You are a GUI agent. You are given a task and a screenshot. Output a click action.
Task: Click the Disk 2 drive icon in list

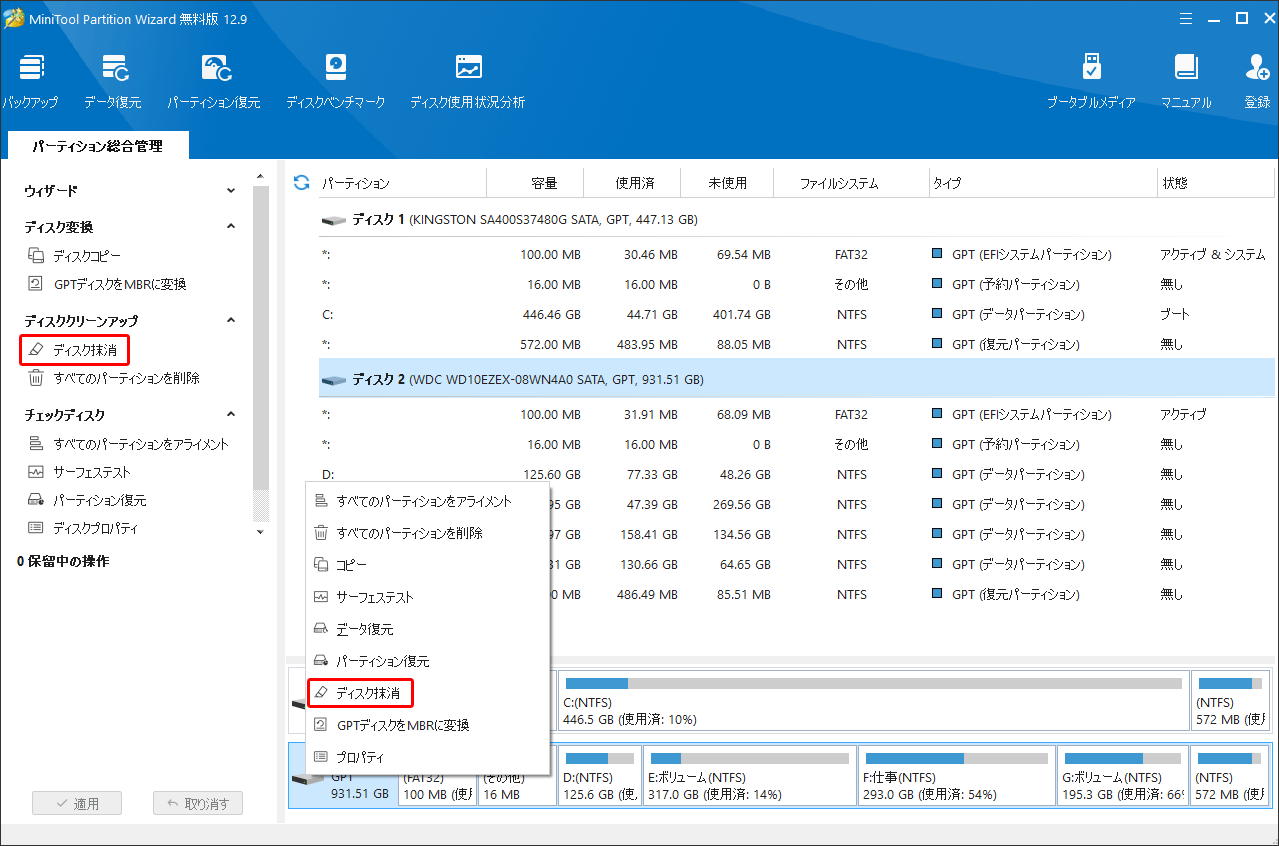tap(332, 380)
